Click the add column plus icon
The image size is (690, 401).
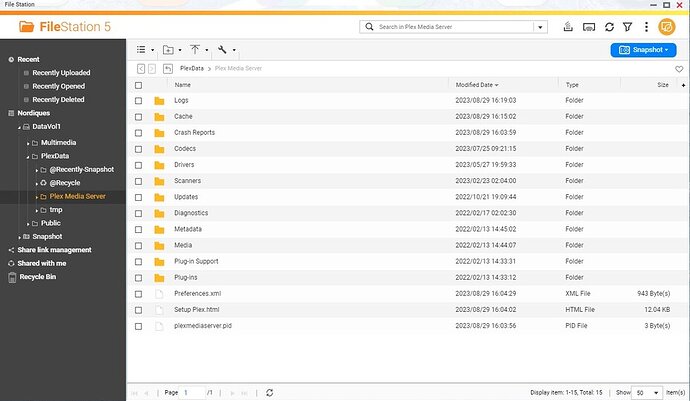click(683, 85)
